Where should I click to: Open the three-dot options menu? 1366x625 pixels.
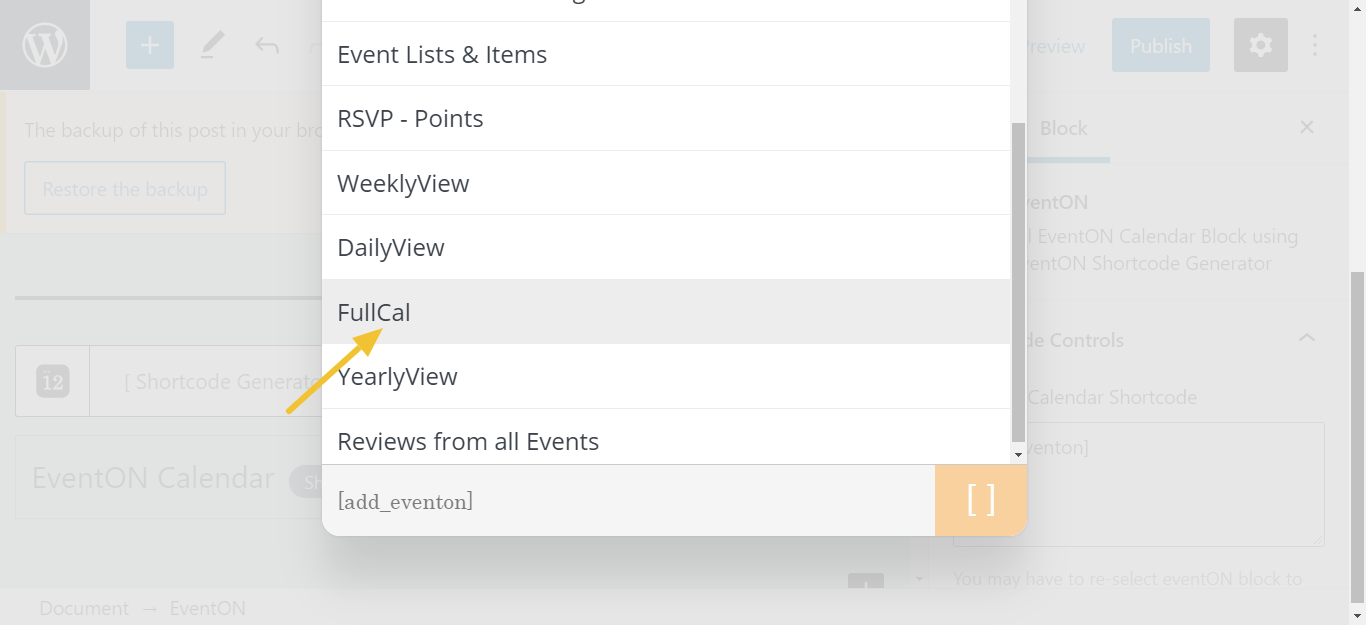tap(1315, 45)
